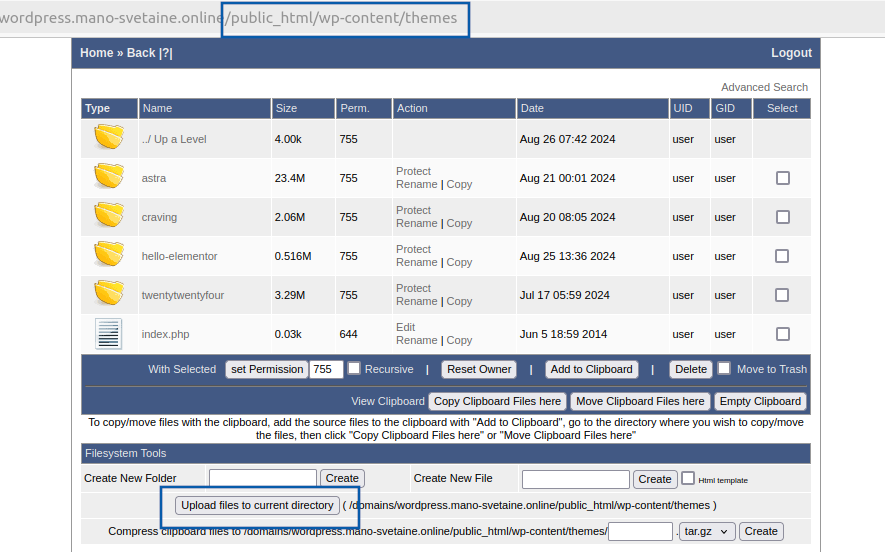Click Rename for craving
The height and width of the screenshot is (552, 885).
[x=417, y=224]
